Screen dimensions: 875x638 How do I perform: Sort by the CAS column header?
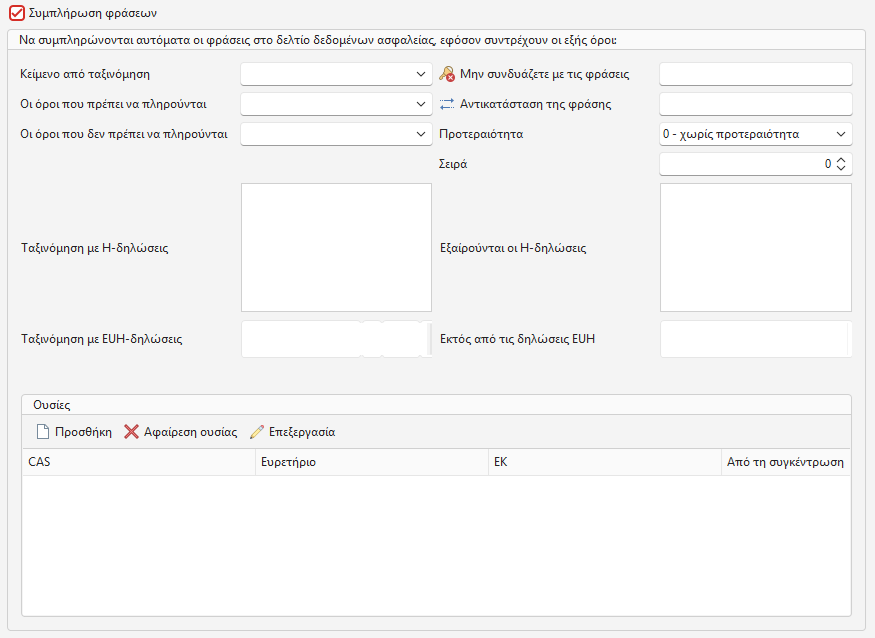[139, 462]
